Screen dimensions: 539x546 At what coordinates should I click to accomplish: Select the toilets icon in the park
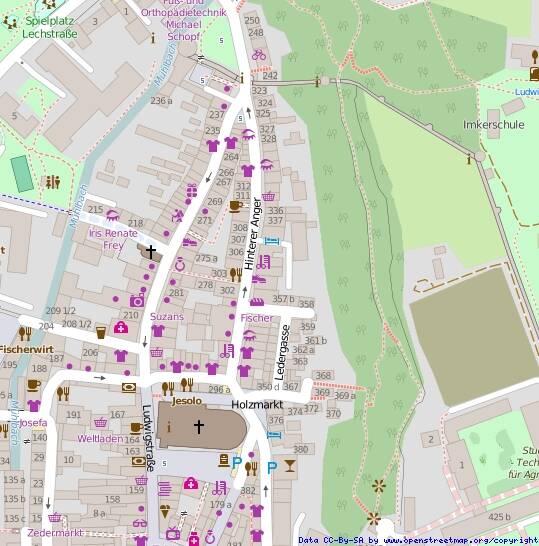tap(53, 182)
